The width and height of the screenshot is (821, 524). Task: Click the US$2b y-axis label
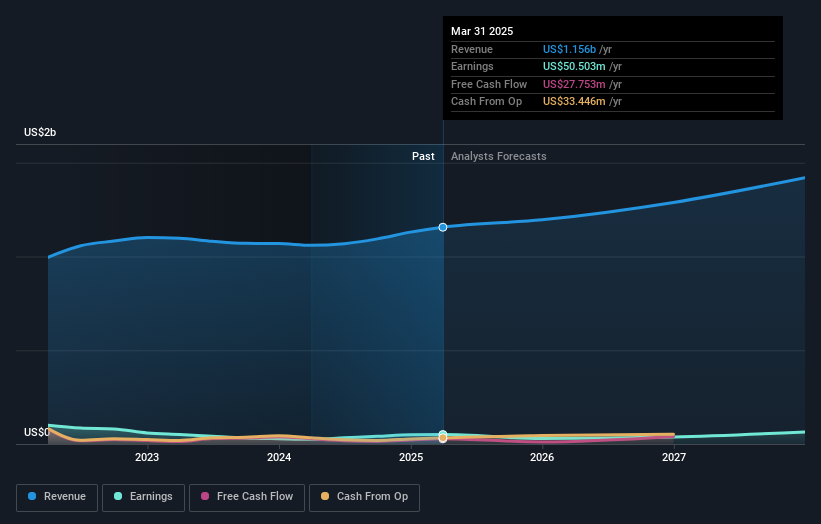pyautogui.click(x=40, y=132)
